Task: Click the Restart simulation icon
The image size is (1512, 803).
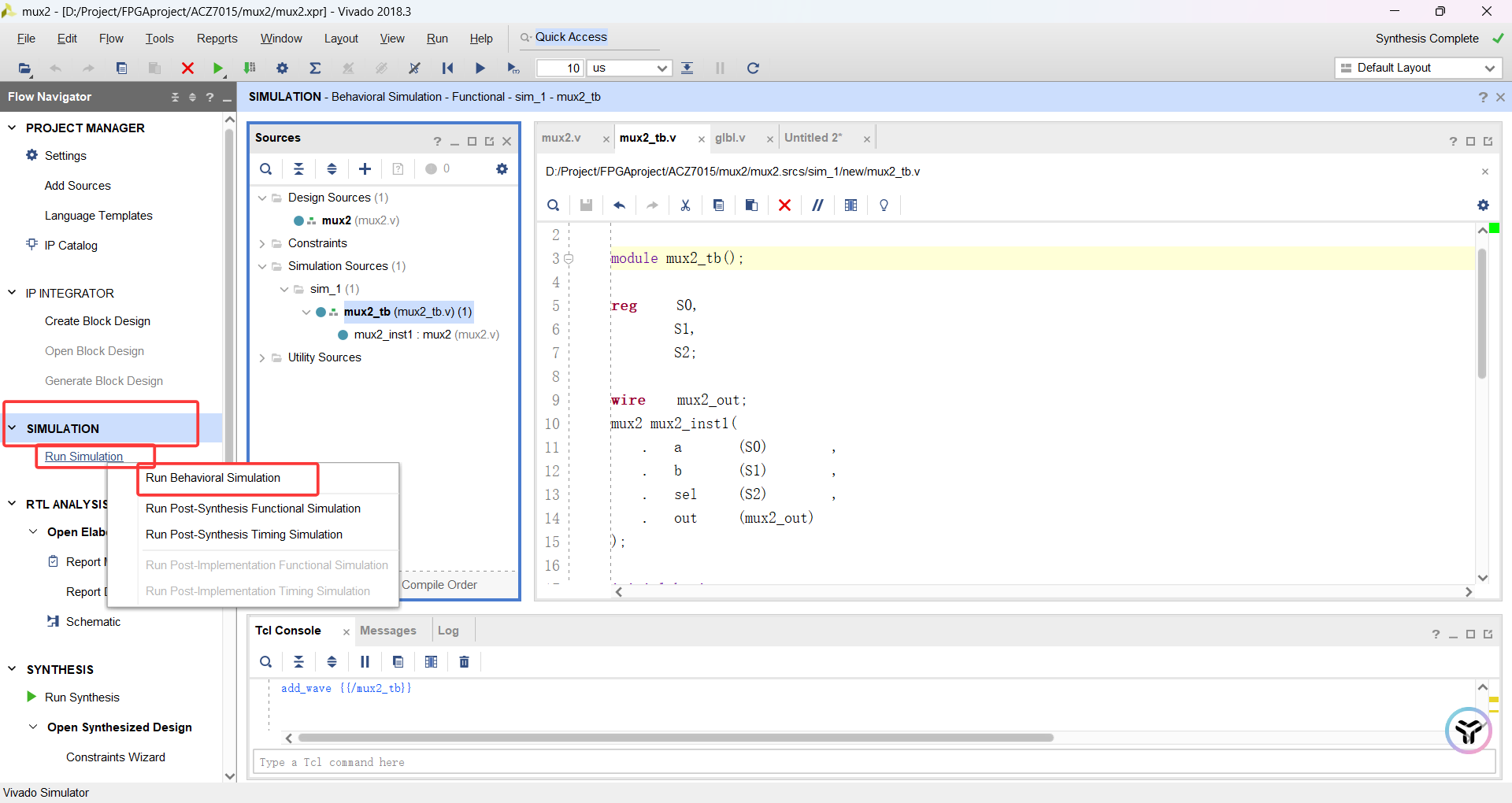Action: [447, 68]
